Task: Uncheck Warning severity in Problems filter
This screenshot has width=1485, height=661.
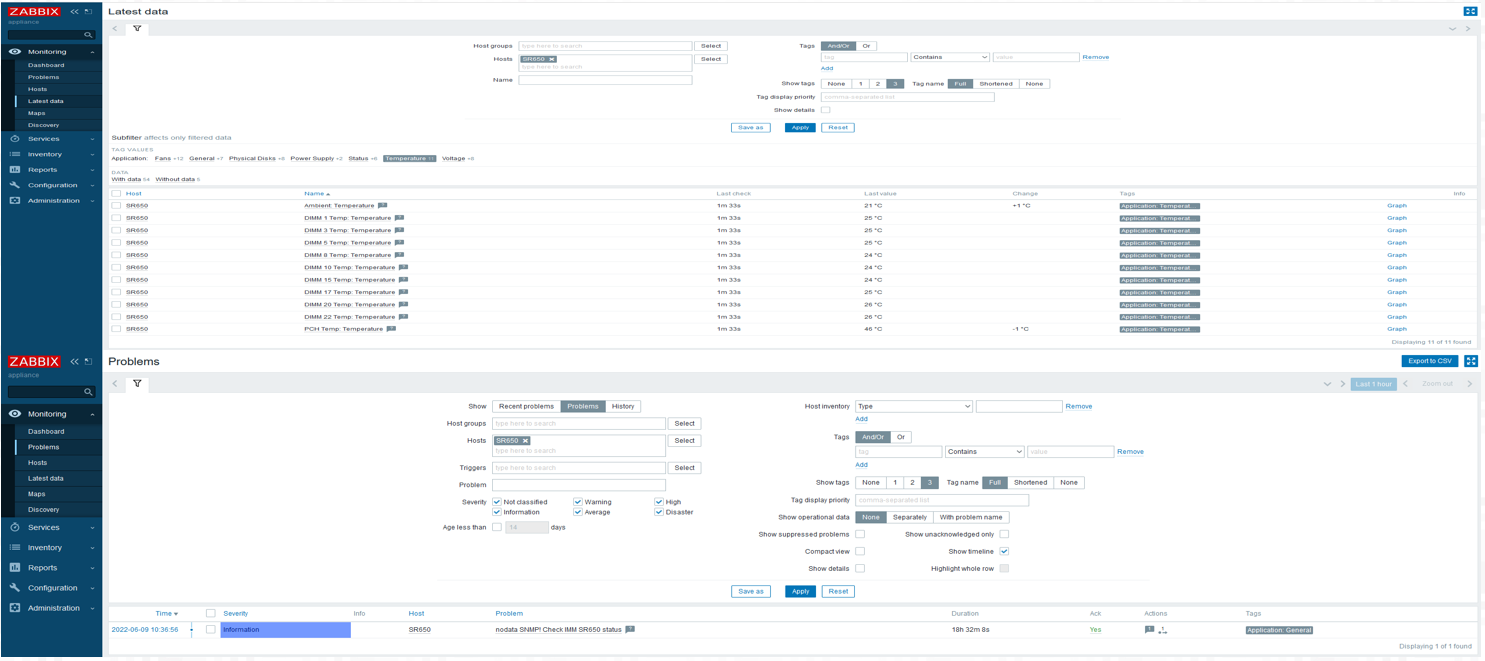Action: point(578,502)
